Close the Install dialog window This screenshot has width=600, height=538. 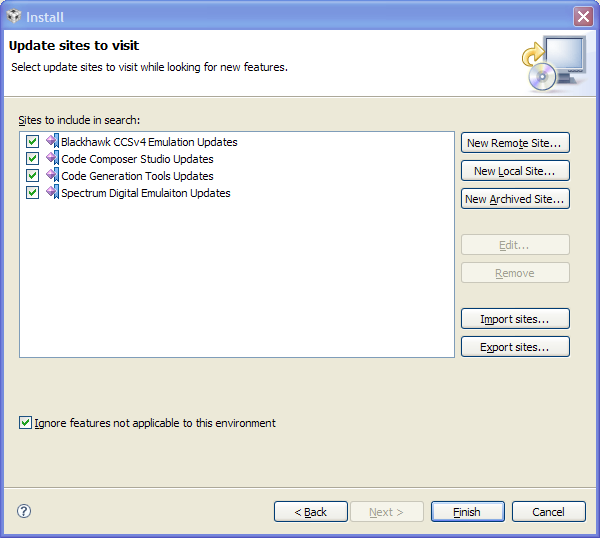[583, 16]
